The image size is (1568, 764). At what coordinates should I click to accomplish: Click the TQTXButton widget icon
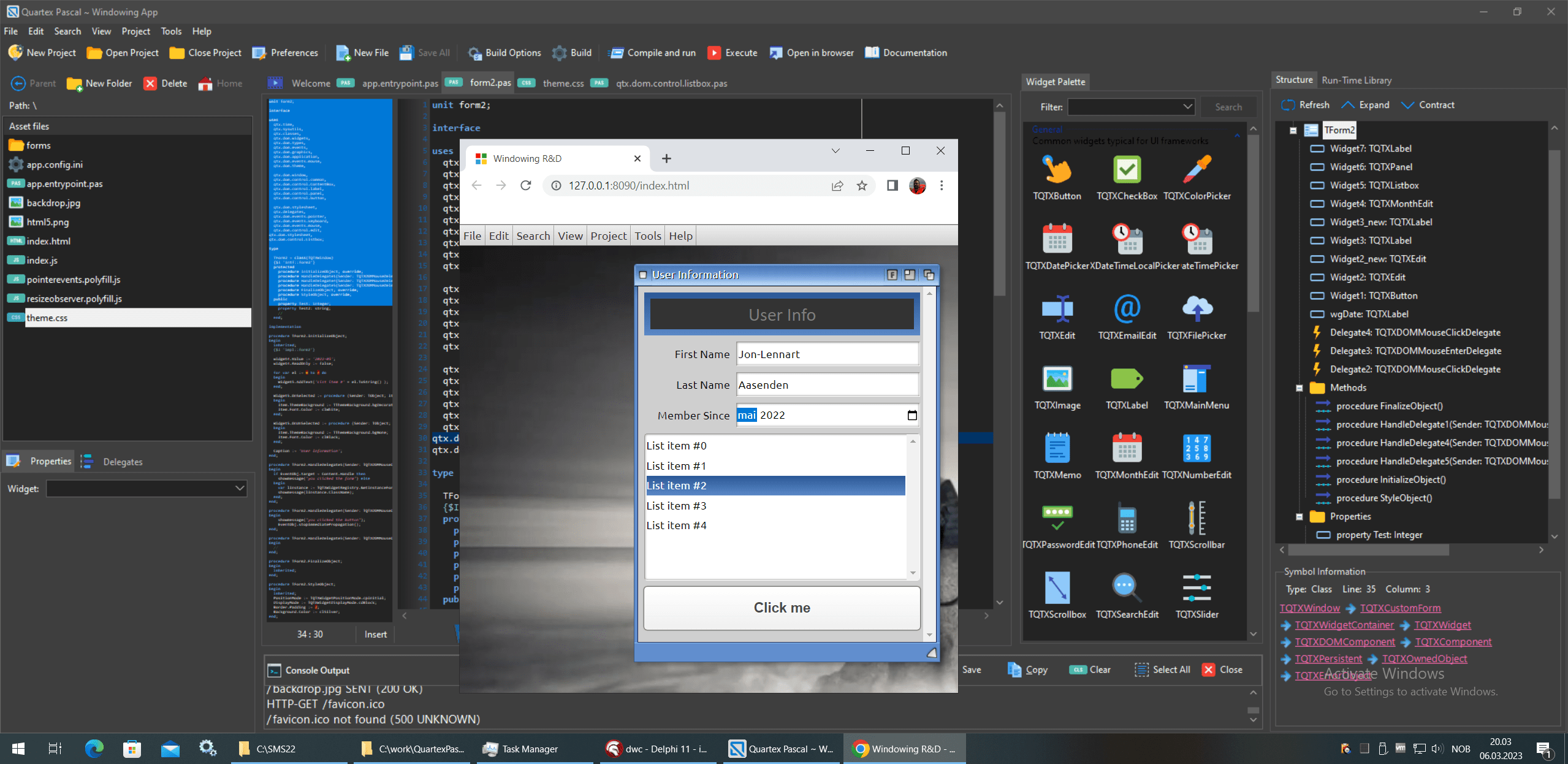coord(1057,170)
